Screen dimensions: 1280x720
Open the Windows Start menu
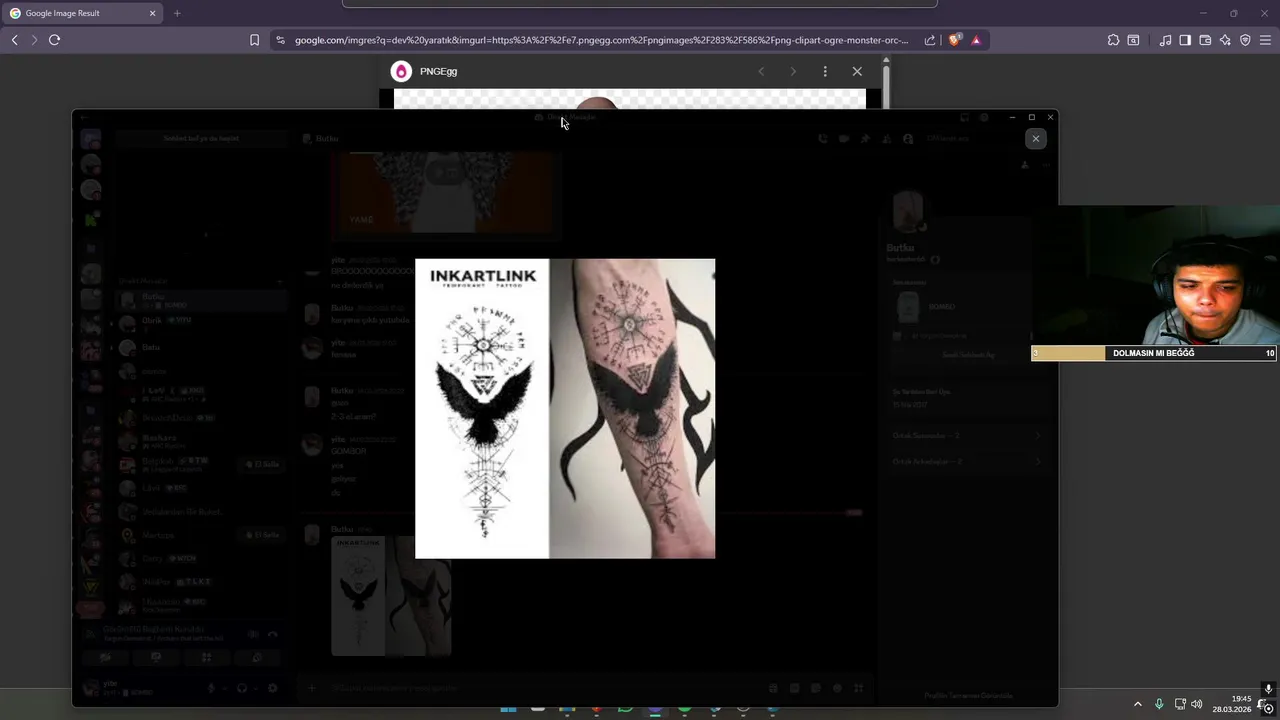(508, 710)
